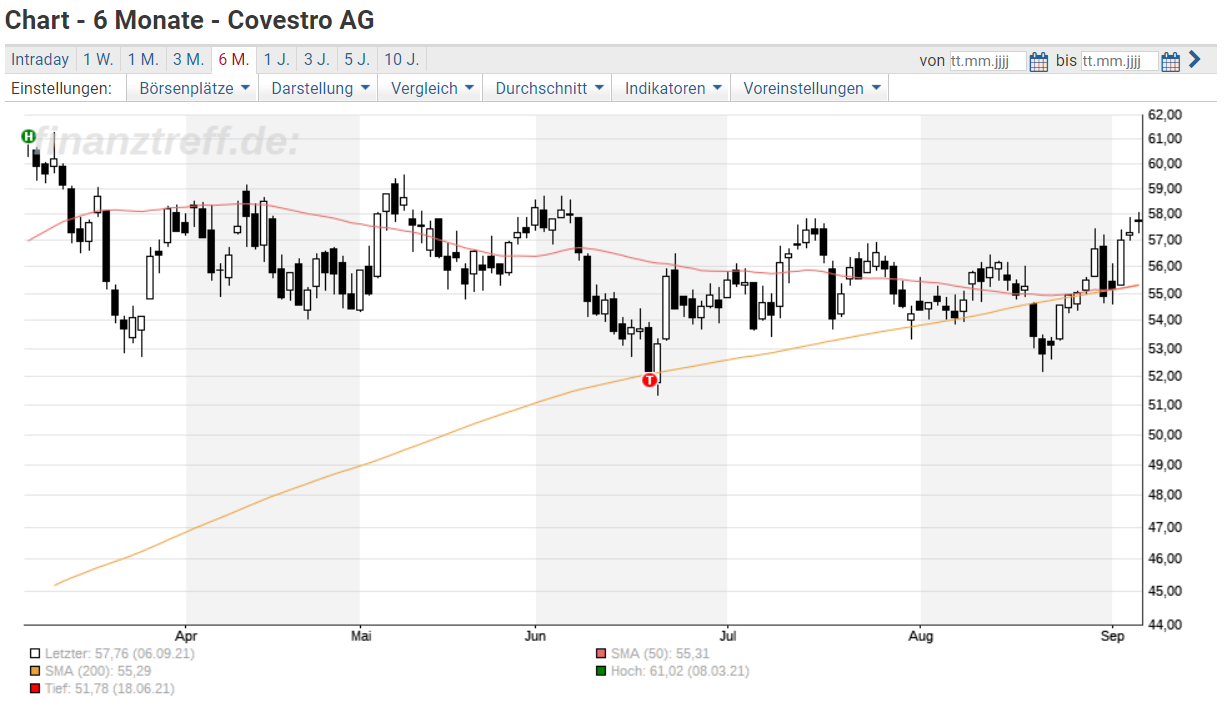1224x710 pixels.
Task: Open the Darstellung dropdown
Action: (320, 88)
